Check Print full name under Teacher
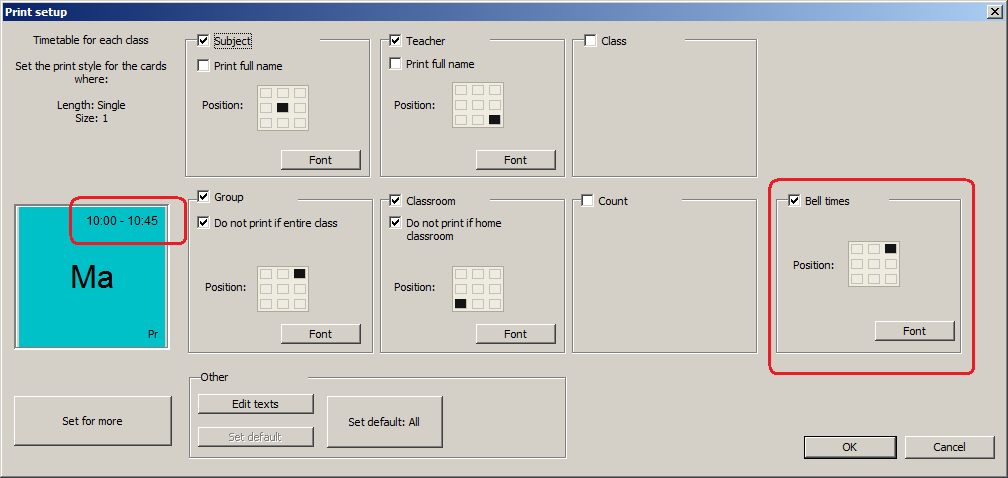Screen dimensions: 1008x478 click(396, 64)
